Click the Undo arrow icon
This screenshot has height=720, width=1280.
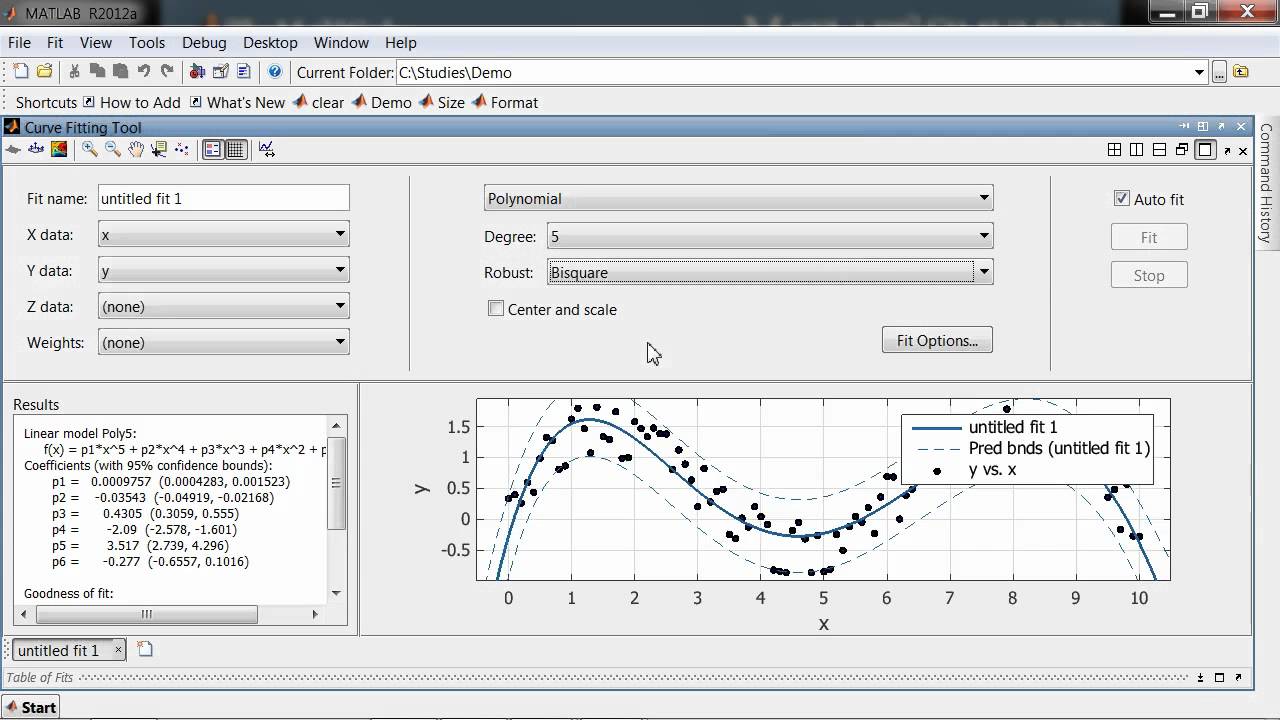click(144, 72)
